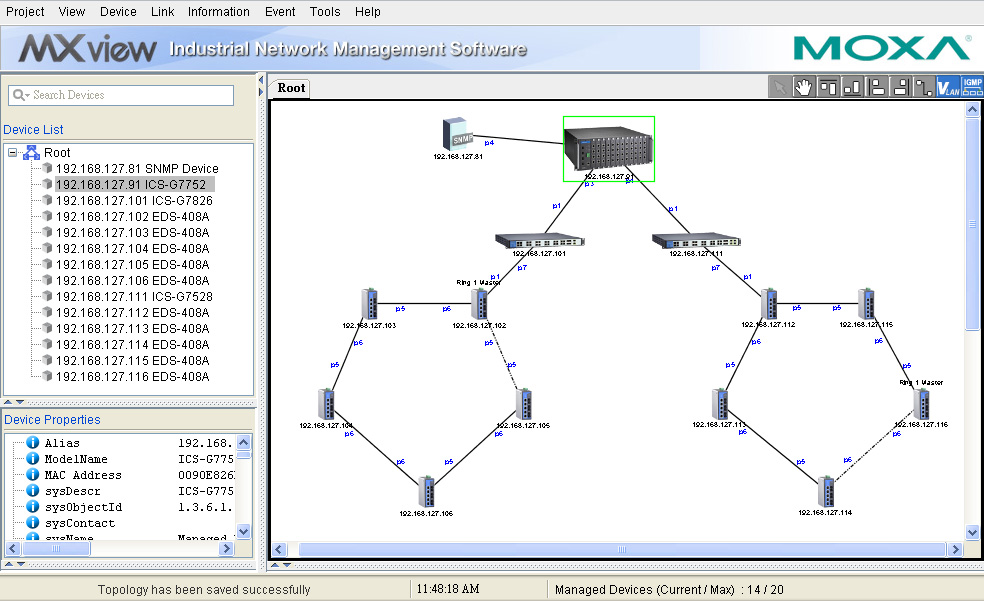Align selected devices to top
The image size is (984, 602).
coord(828,87)
